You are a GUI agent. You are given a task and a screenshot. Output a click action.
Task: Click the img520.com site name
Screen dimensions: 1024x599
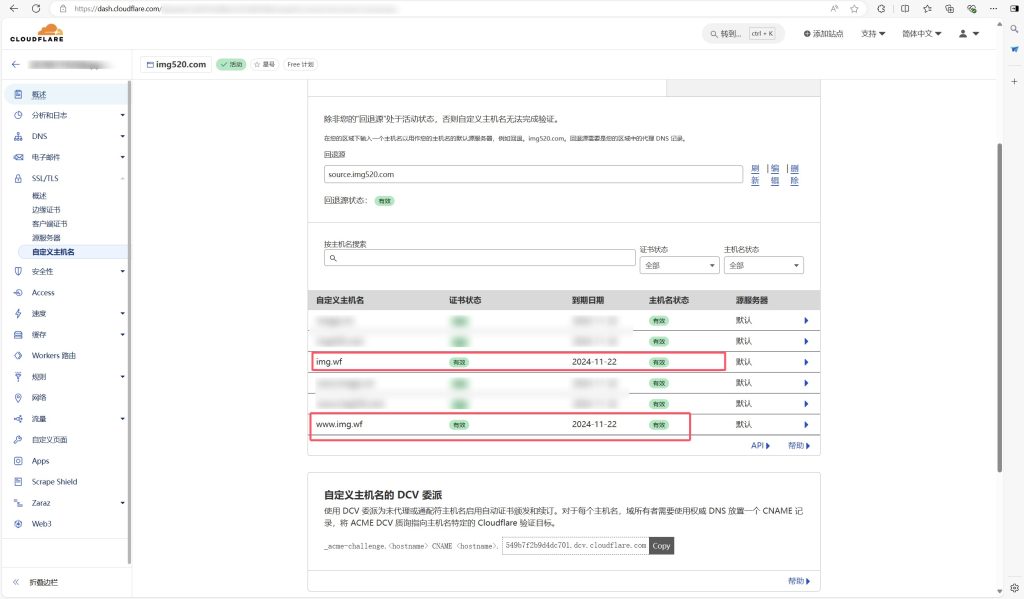pos(176,65)
